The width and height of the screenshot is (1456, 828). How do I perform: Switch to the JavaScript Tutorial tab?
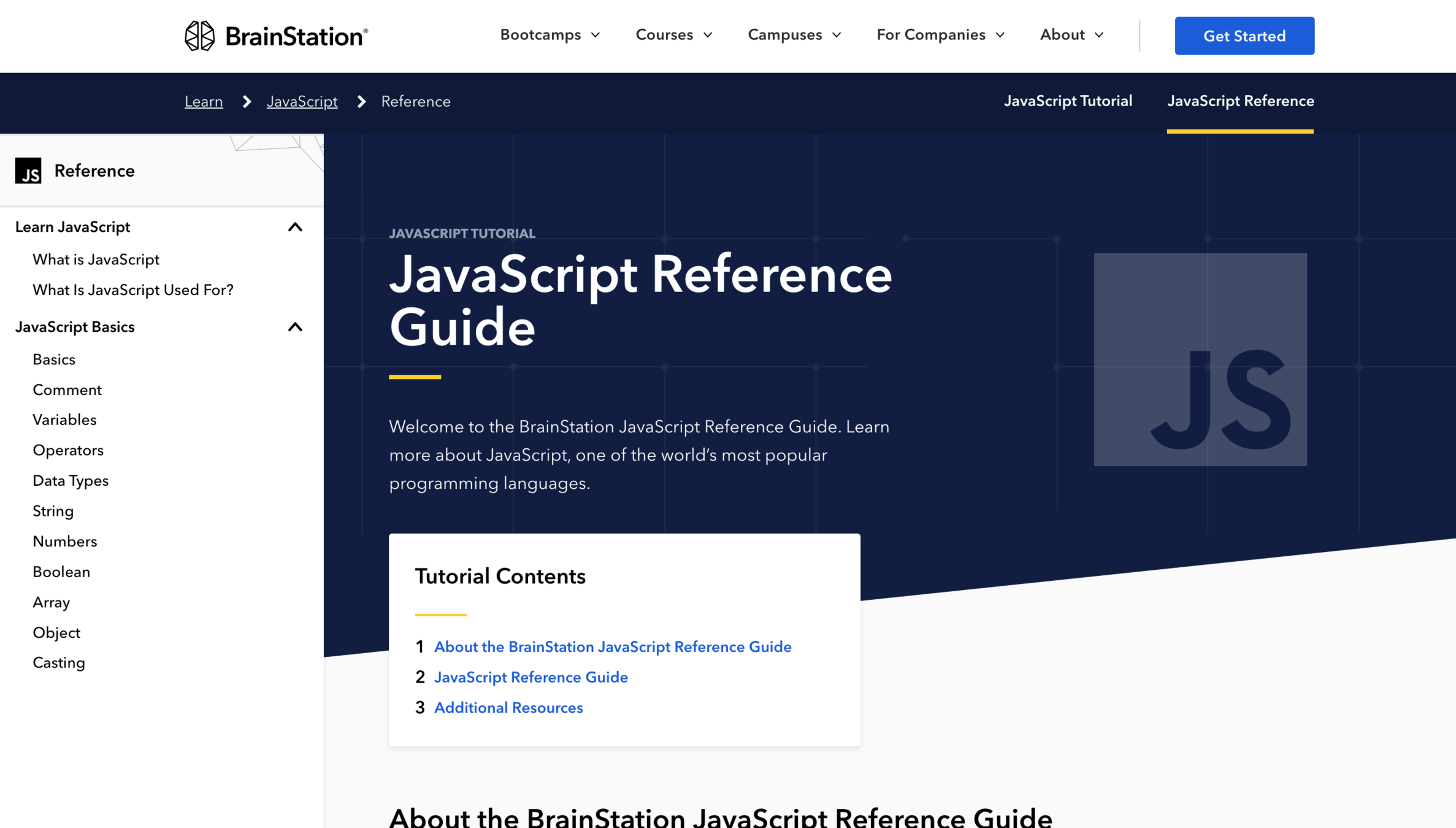pyautogui.click(x=1067, y=101)
